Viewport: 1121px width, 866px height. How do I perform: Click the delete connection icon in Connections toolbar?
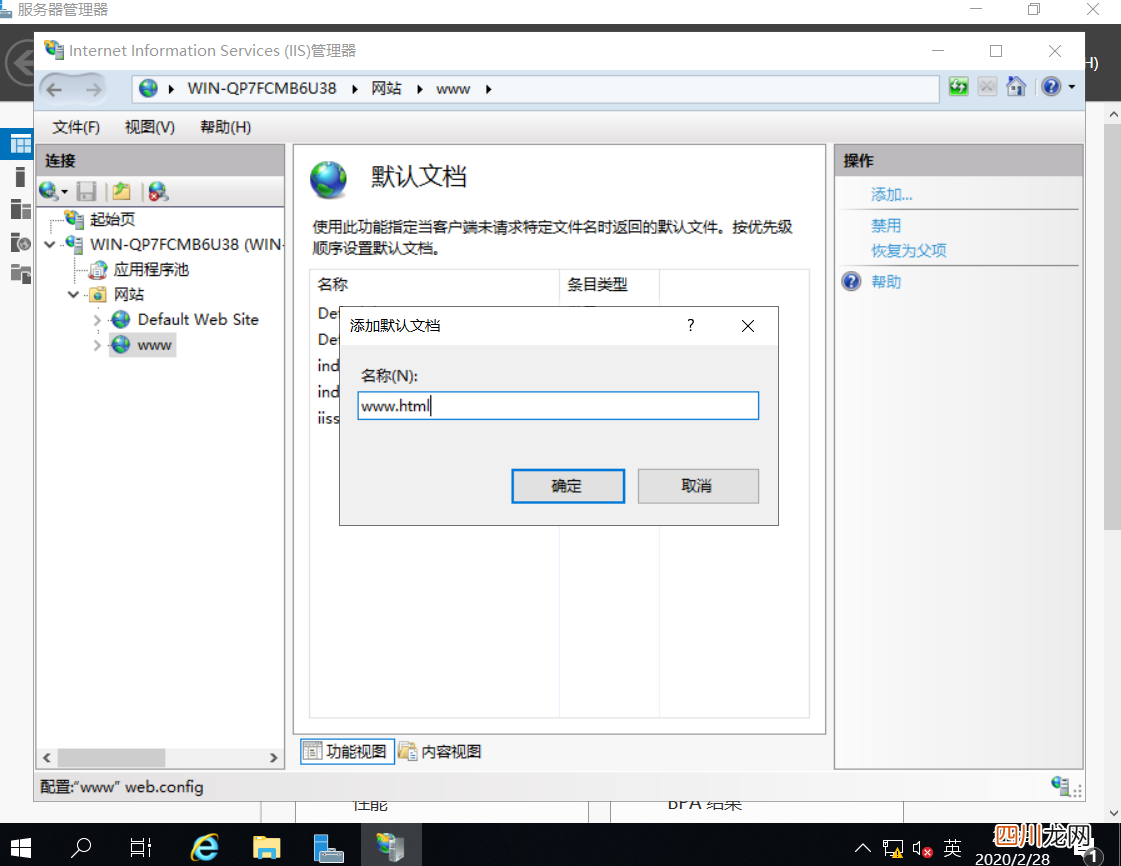pyautogui.click(x=158, y=191)
